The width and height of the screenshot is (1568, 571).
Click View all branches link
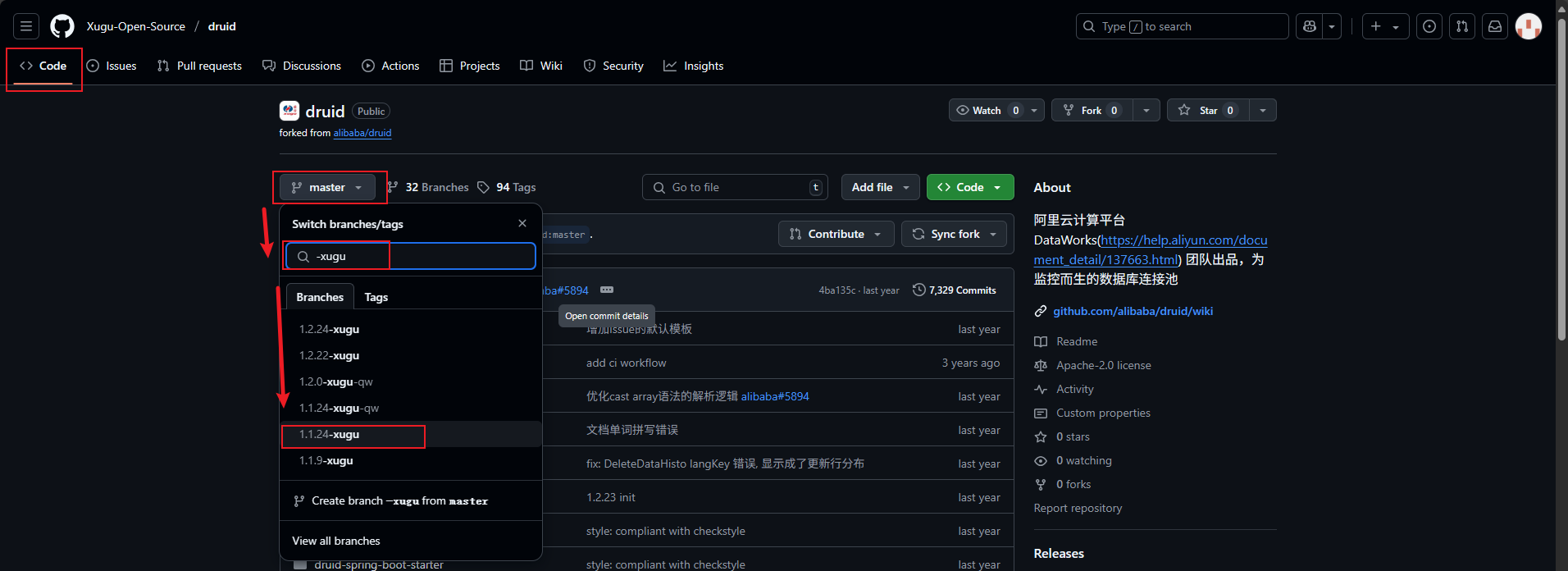(x=336, y=541)
